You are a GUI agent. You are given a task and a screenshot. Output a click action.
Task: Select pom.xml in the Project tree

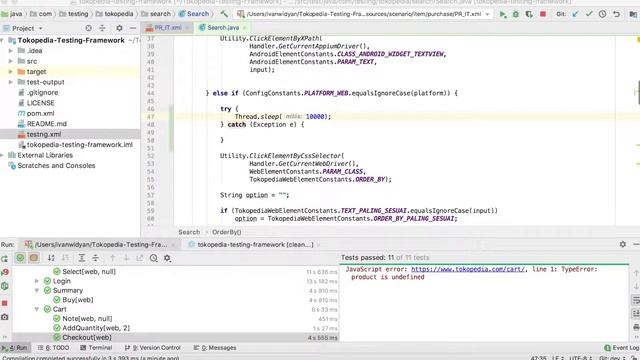40,113
